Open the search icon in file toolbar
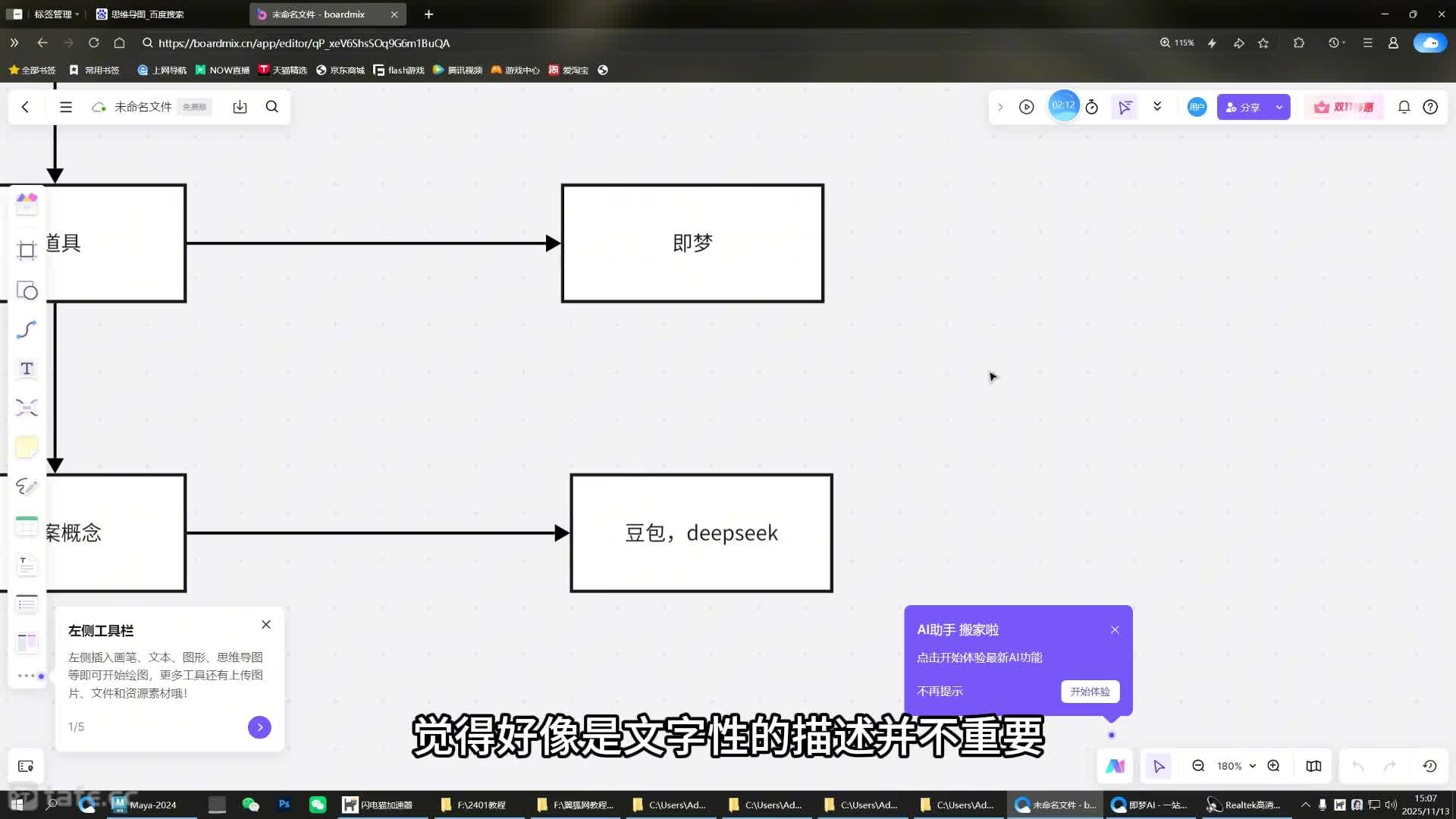1456x819 pixels. (x=272, y=107)
